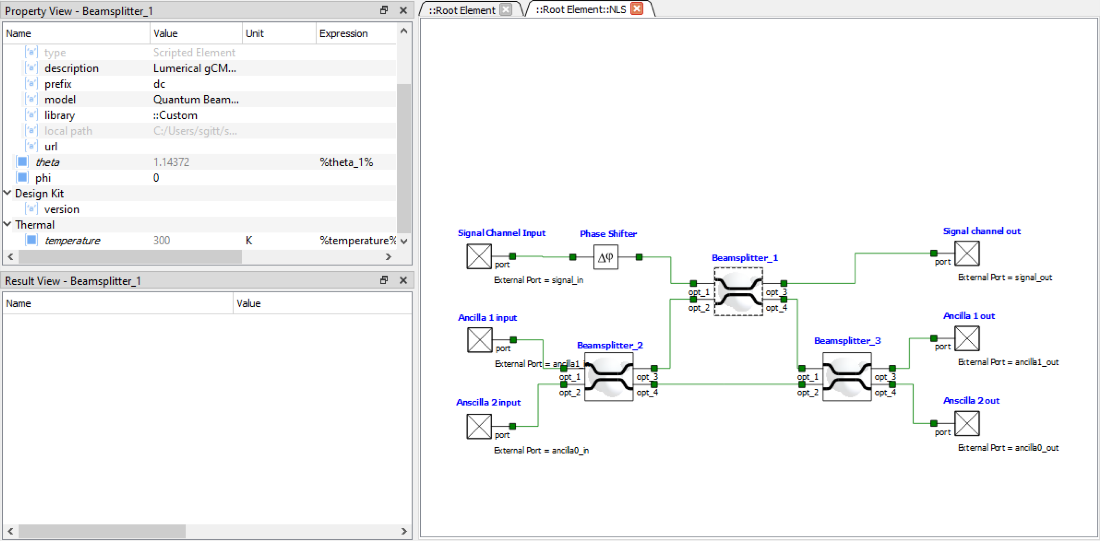Click the Value column header in Property View
This screenshot has height=541, width=1100.
196,33
